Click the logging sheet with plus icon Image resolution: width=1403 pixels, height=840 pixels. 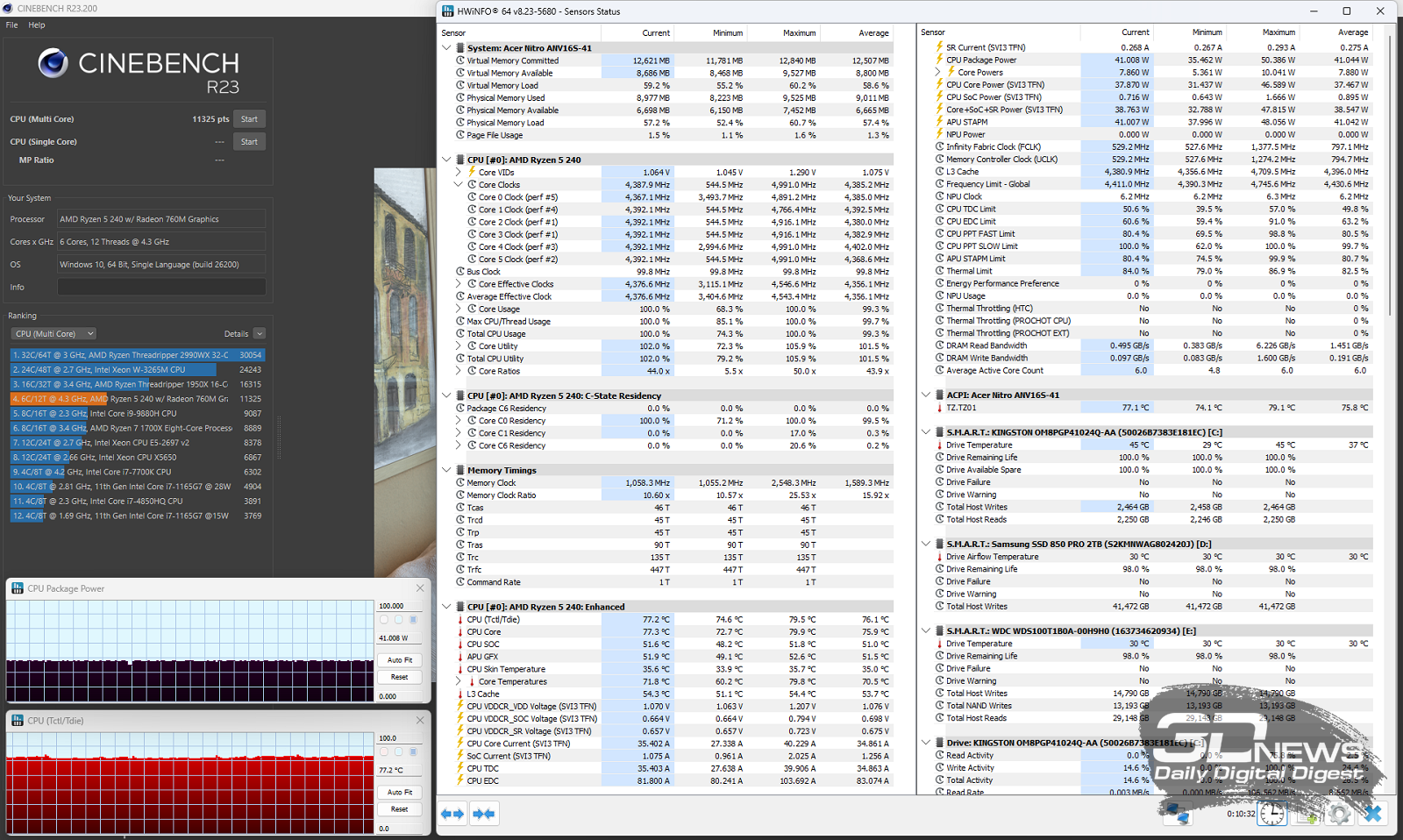(x=1307, y=814)
